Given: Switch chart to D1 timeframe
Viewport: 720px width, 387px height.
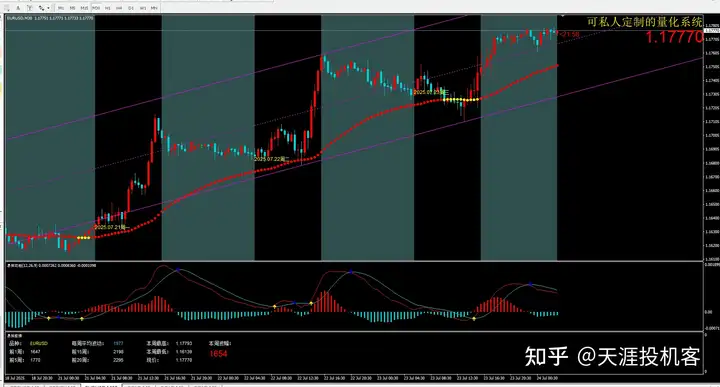Looking at the screenshot, I should tap(131, 8).
